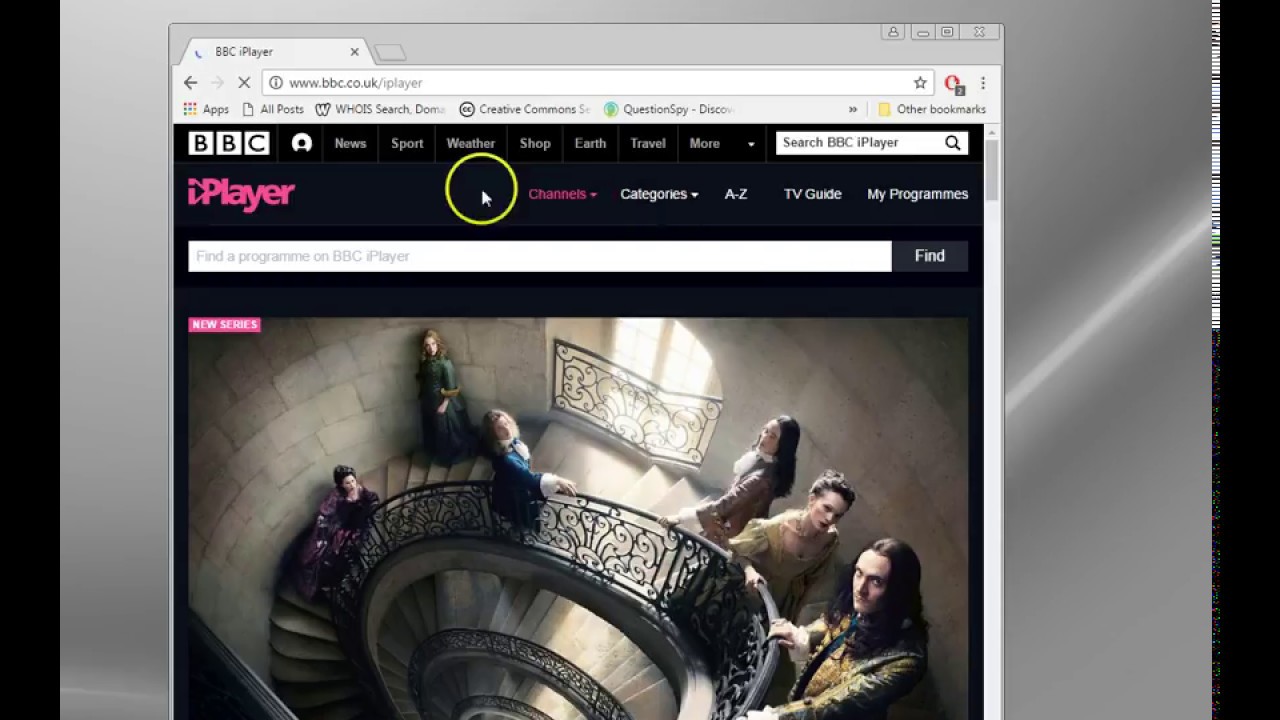Go to BBC Shop
Screen dimensions: 1280x720
coord(535,143)
